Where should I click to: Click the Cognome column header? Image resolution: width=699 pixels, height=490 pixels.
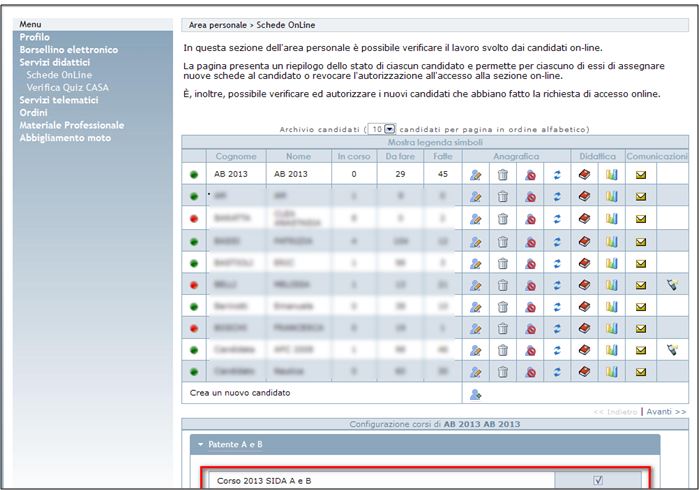tap(235, 157)
